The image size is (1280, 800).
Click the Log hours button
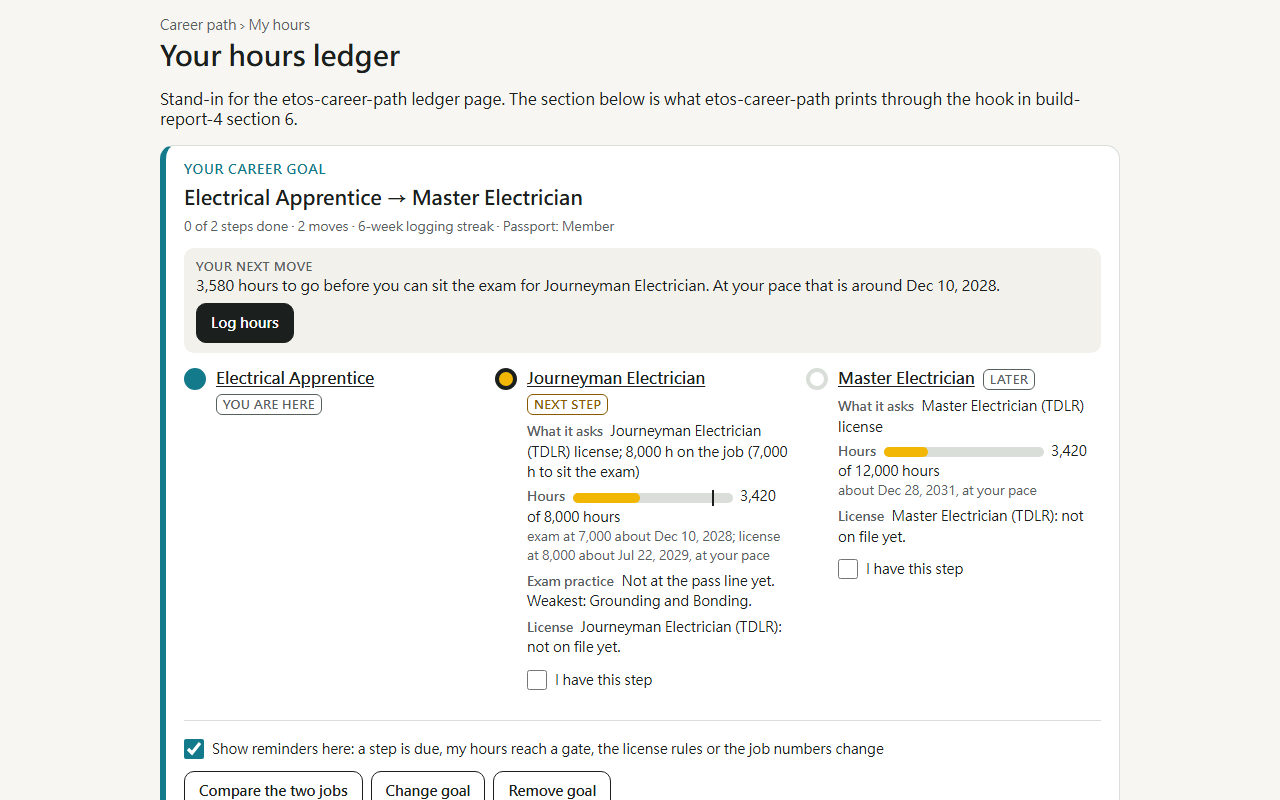click(x=245, y=323)
